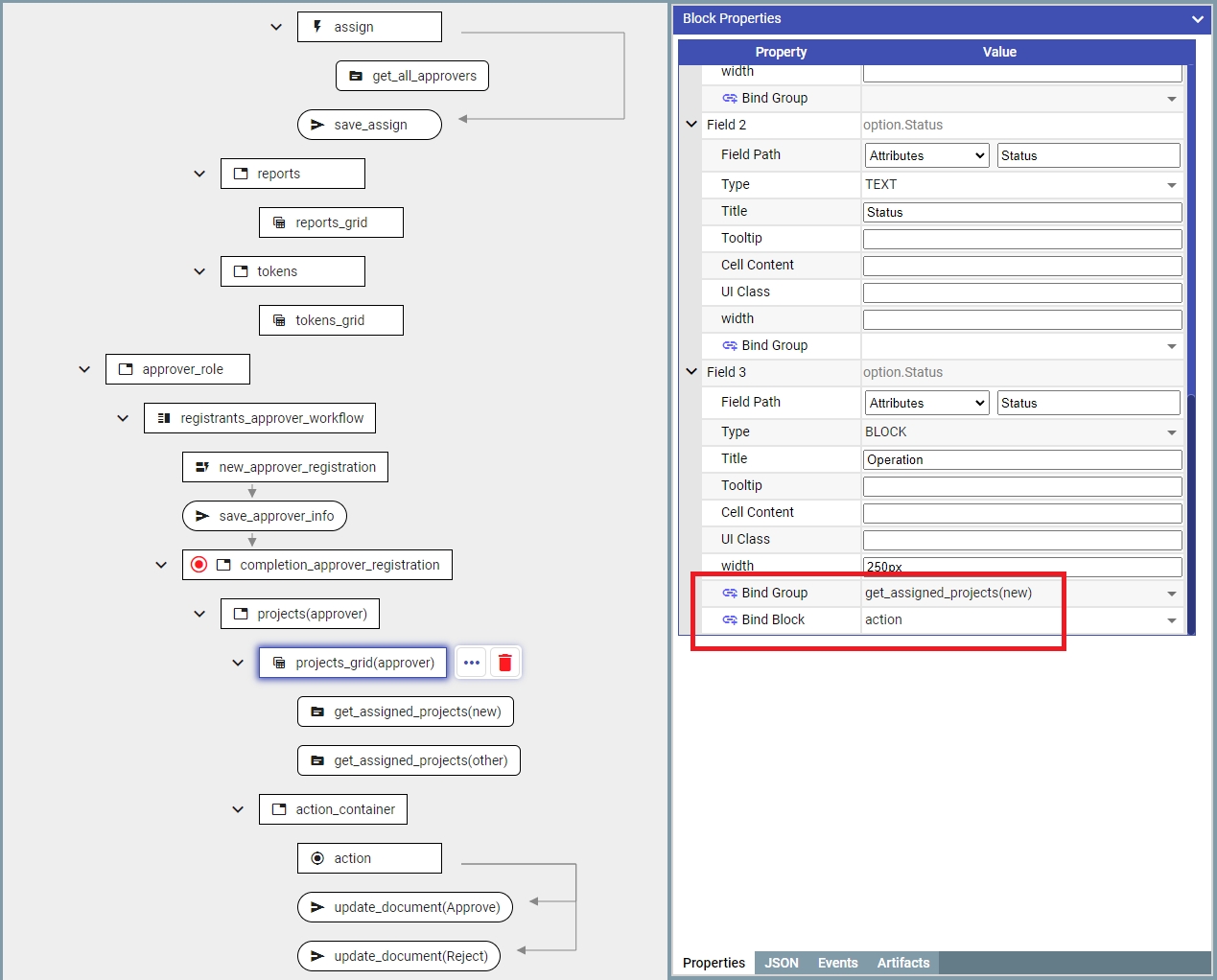Viewport: 1217px width, 980px height.
Task: Click the send icon on save_approver_info
Action: point(202,516)
